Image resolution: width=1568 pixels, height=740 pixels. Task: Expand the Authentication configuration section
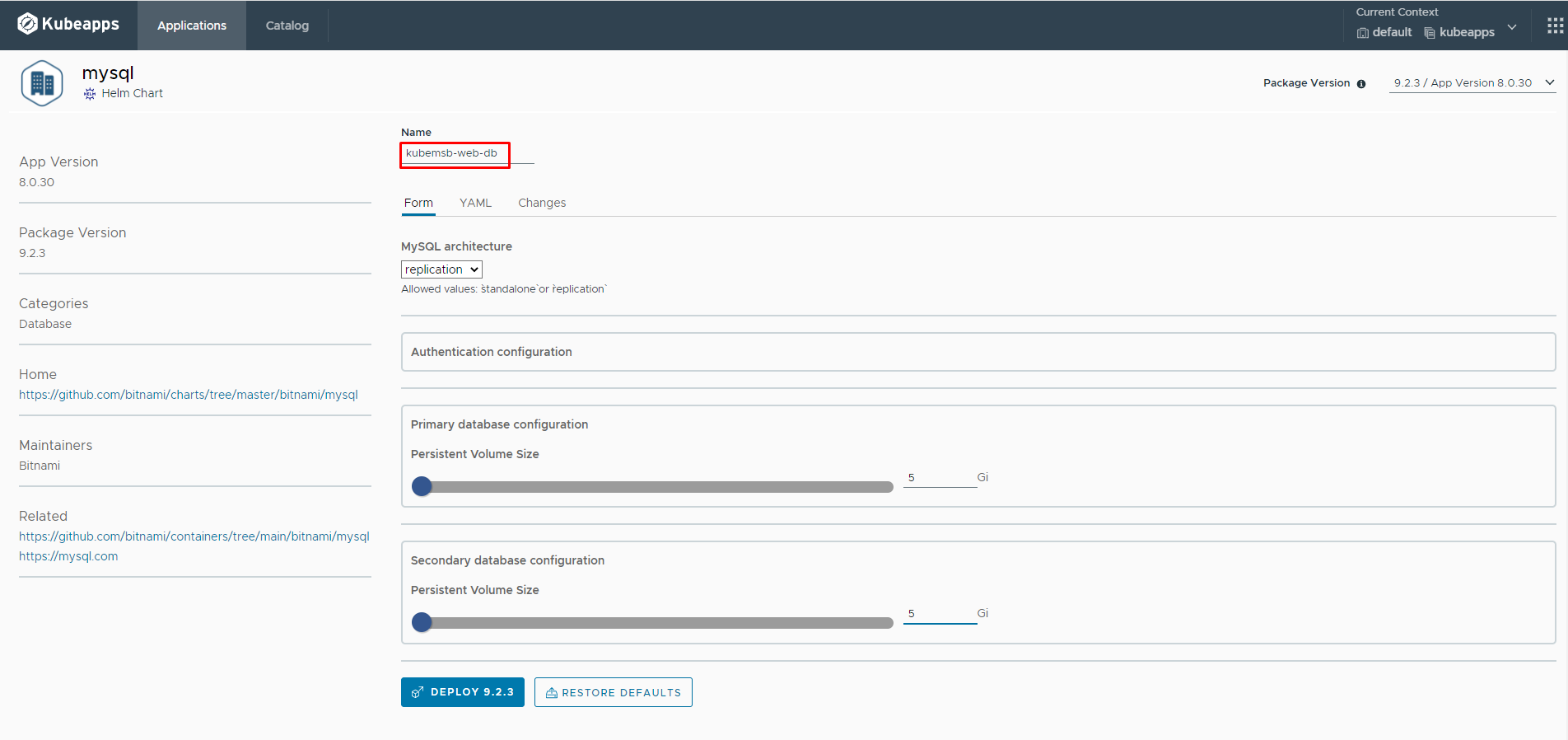click(978, 352)
